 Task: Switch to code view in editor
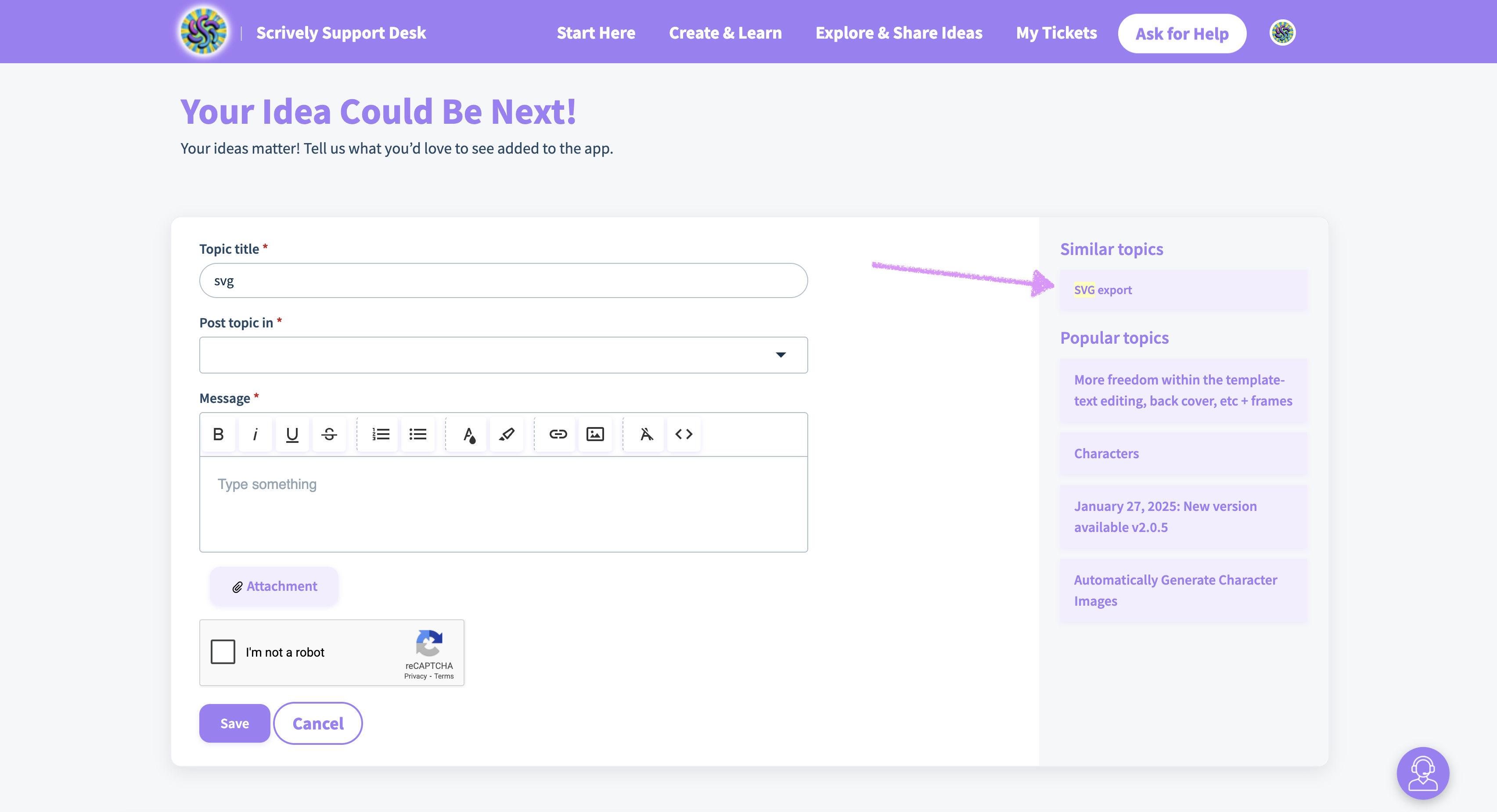click(x=684, y=434)
